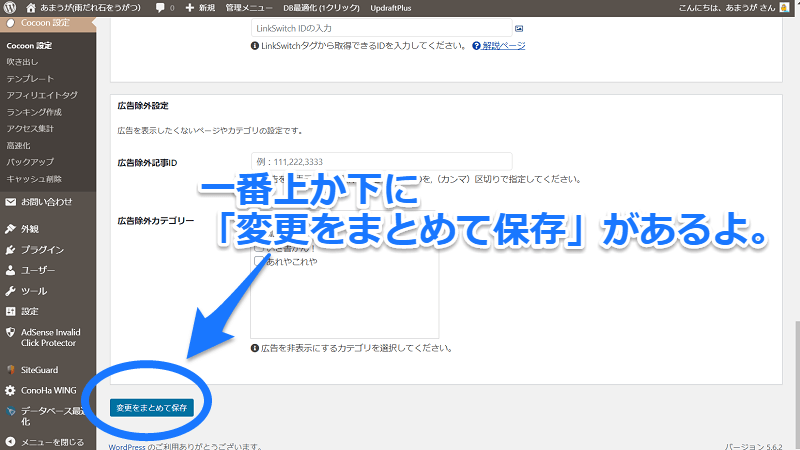Open 管理メニュー in the admin bar
Viewport: 800px width, 450px height.
(x=246, y=8)
